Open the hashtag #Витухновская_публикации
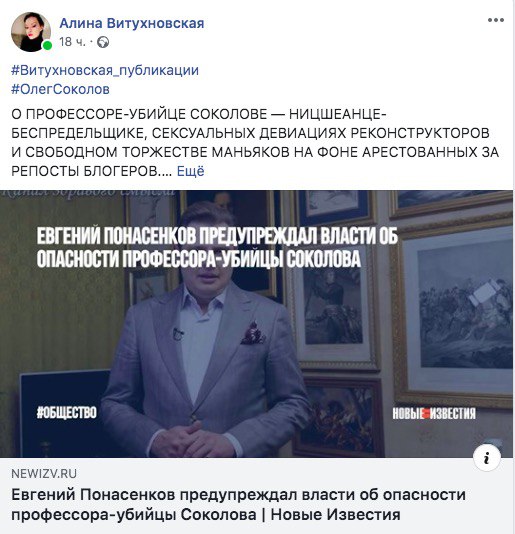This screenshot has height=534, width=515. click(105, 70)
